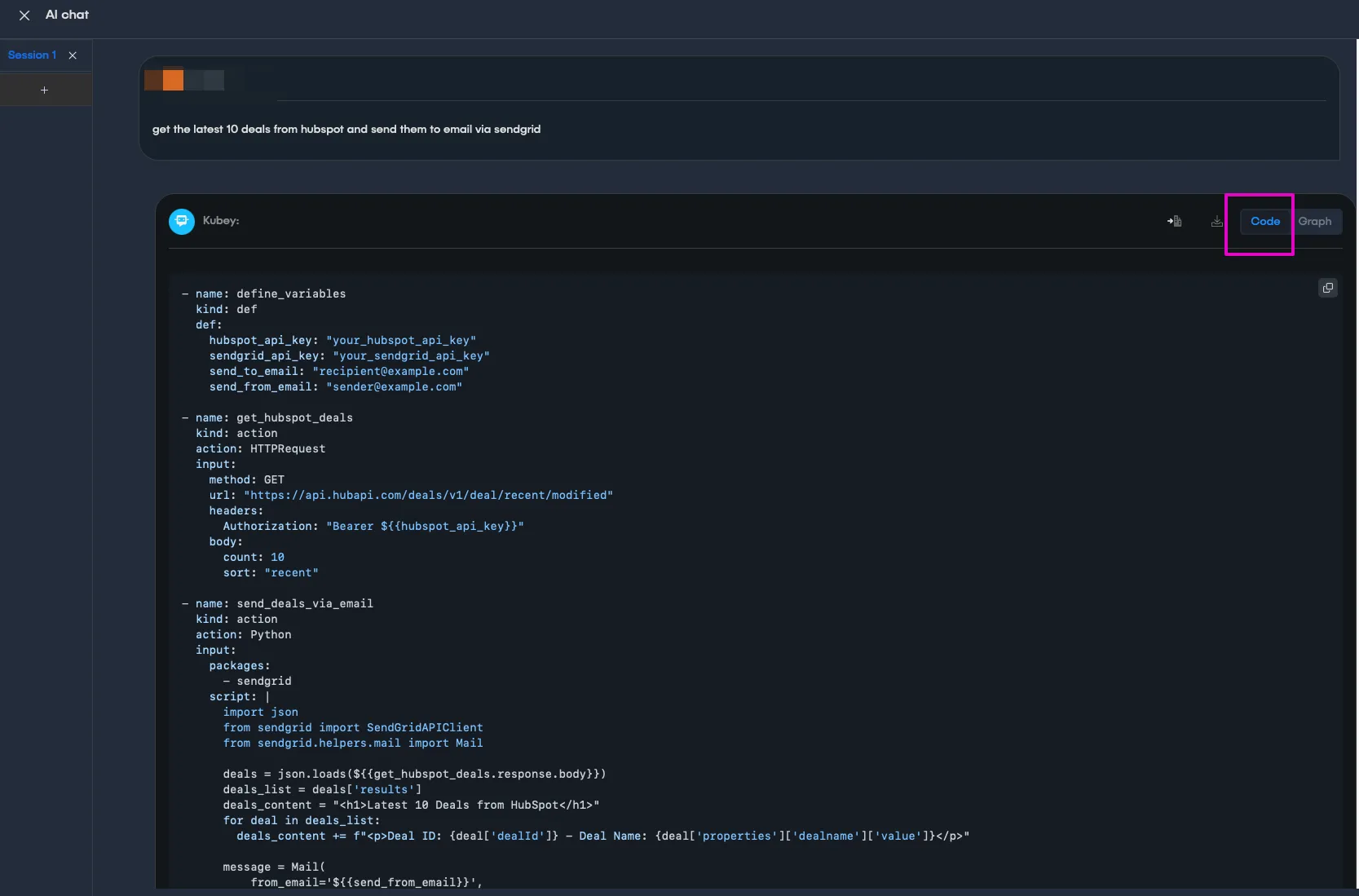
Task: Close the AI chat panel
Action: point(24,15)
